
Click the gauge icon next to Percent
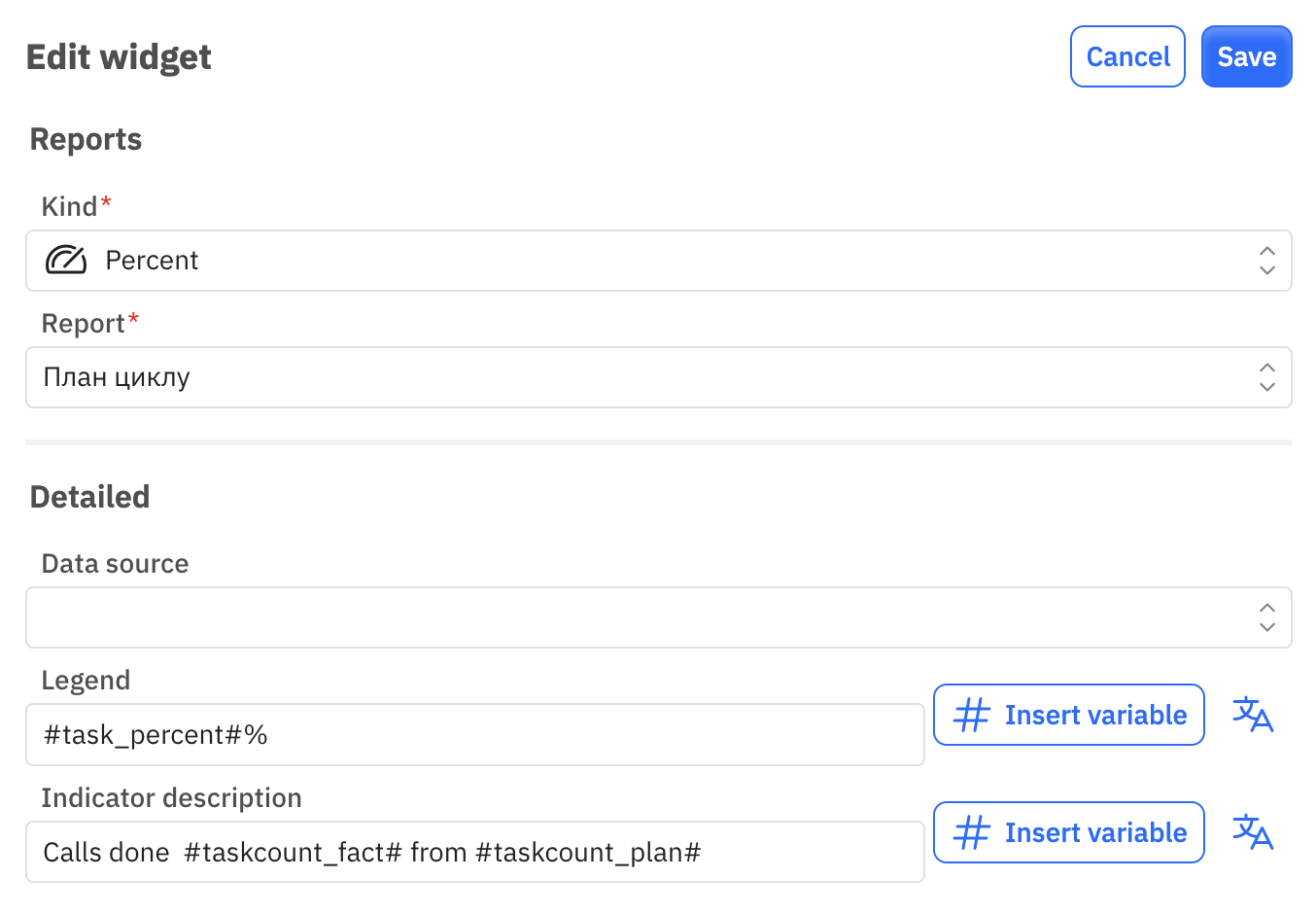66,261
